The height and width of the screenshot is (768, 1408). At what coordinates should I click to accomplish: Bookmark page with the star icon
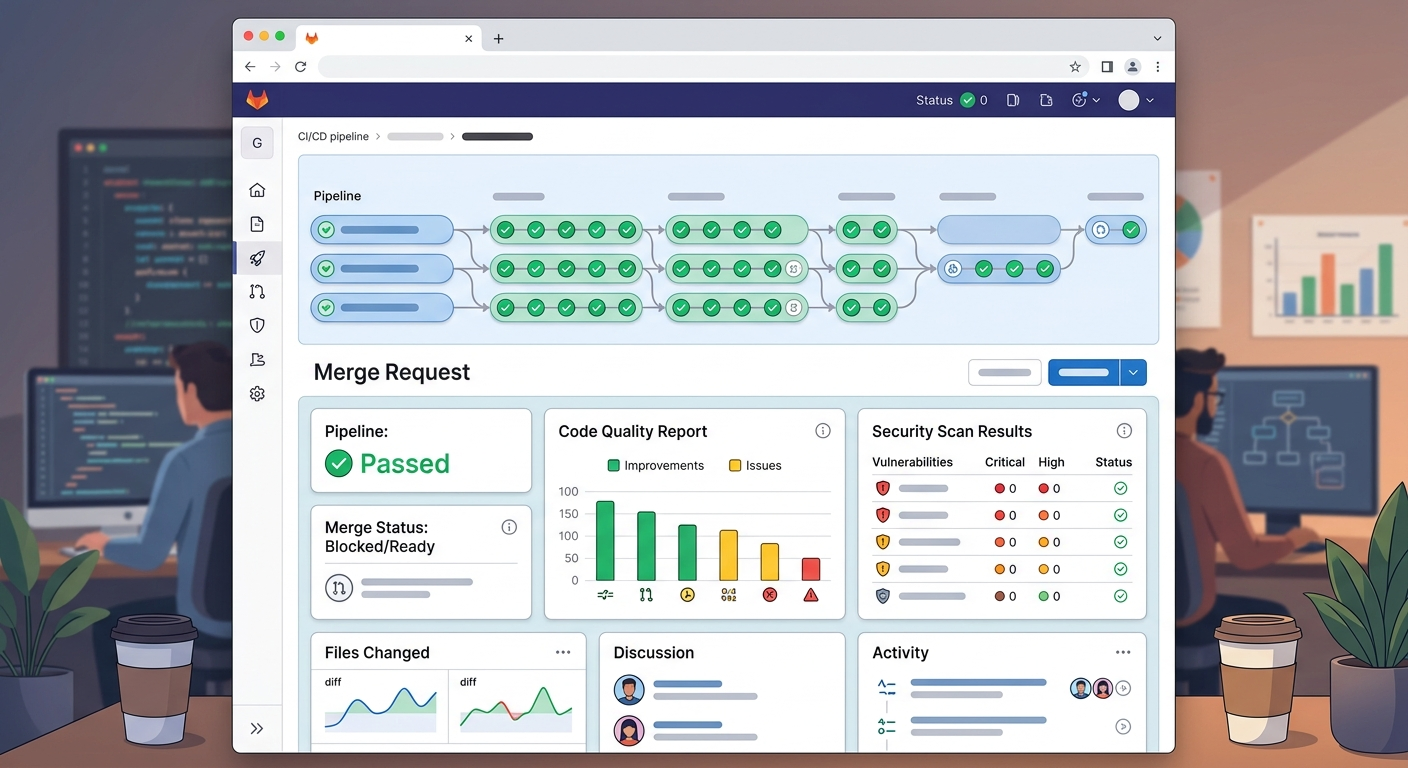click(x=1075, y=67)
